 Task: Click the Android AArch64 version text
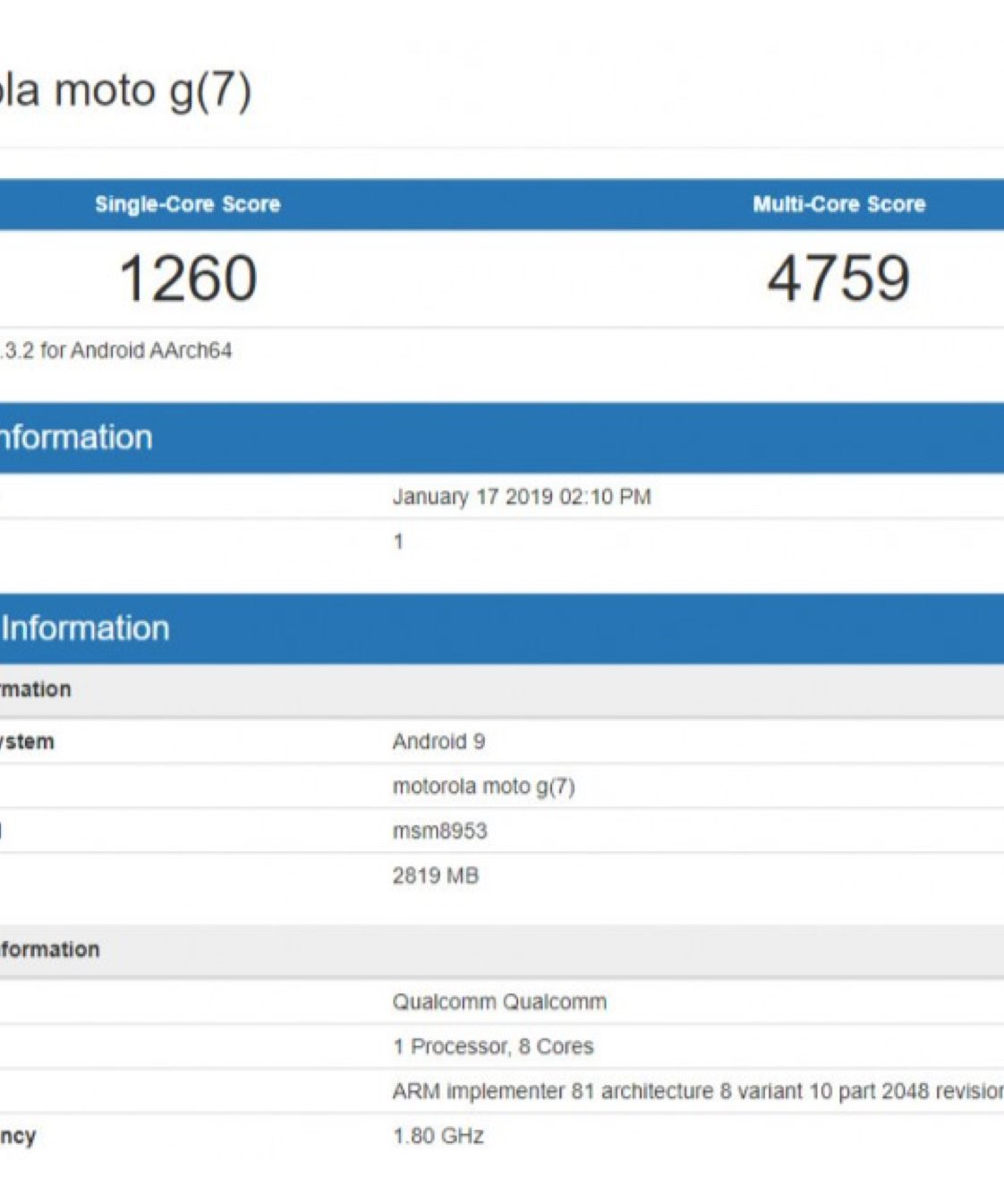pos(116,350)
